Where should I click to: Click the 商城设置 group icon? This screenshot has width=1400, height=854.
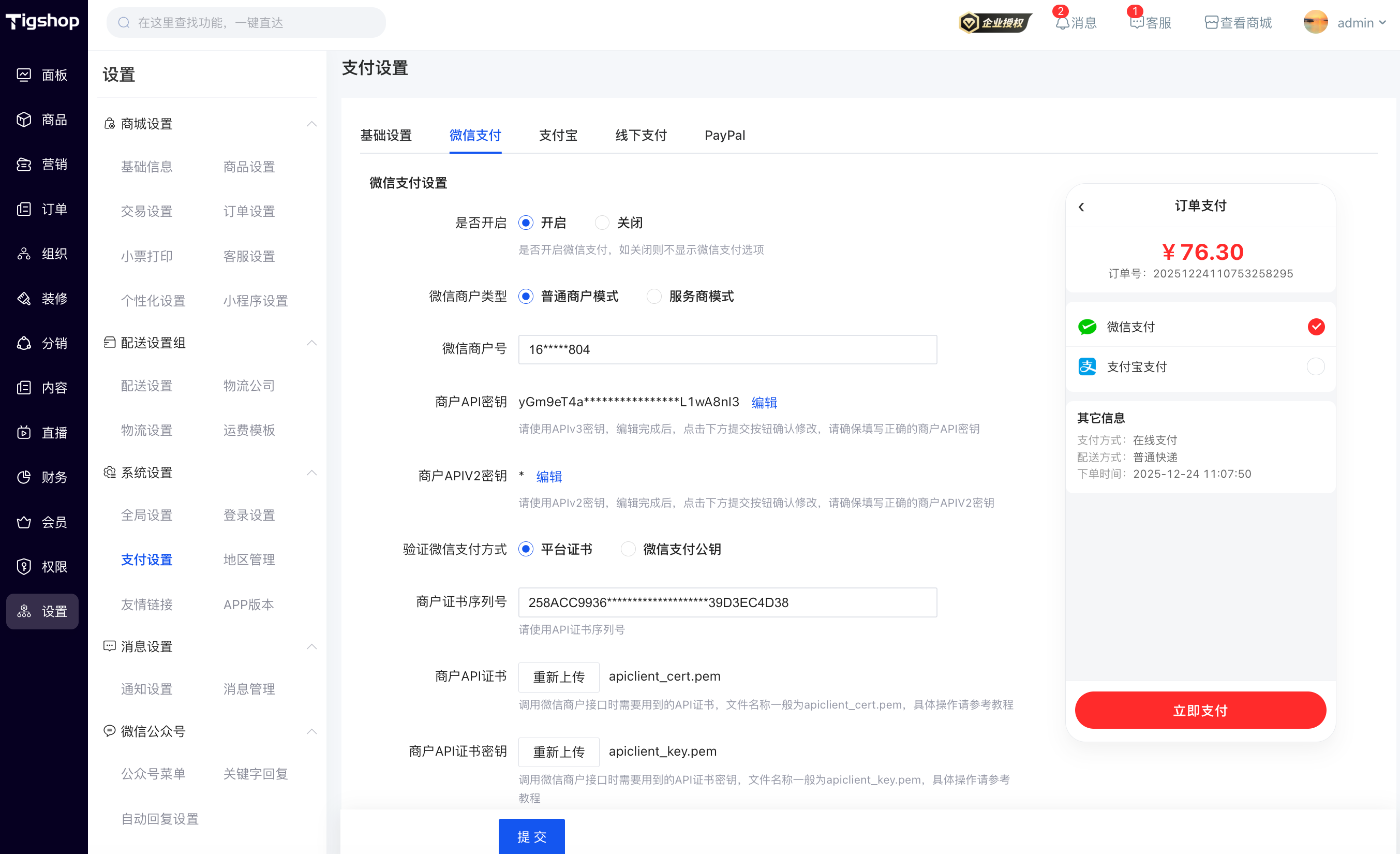point(110,123)
